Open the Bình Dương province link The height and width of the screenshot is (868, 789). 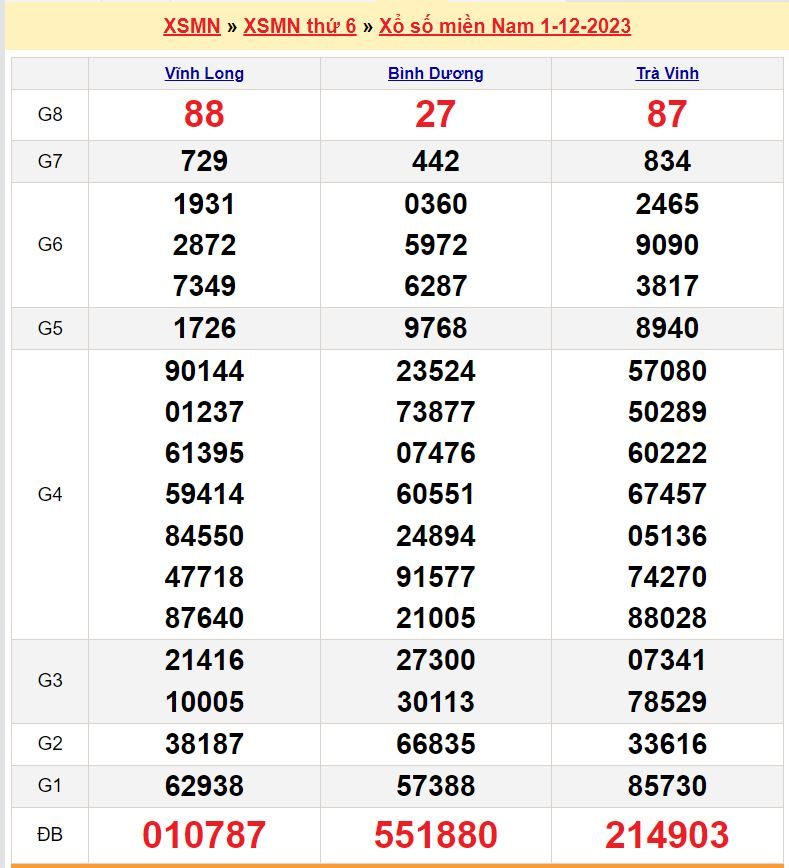436,73
